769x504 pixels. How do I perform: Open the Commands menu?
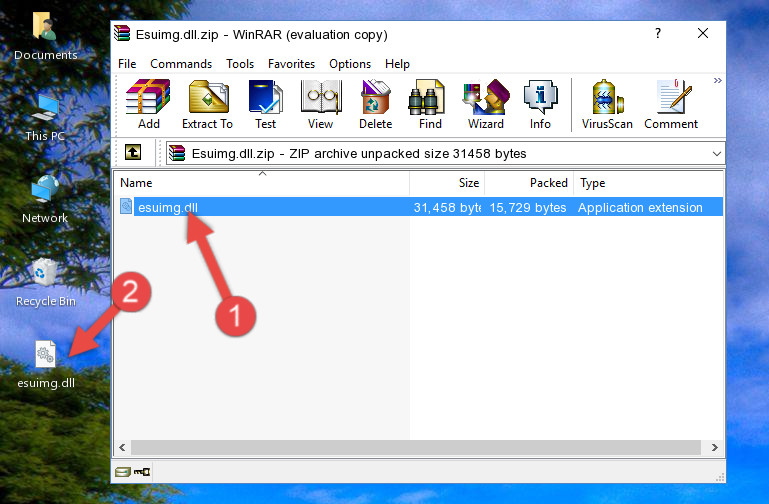[x=181, y=64]
